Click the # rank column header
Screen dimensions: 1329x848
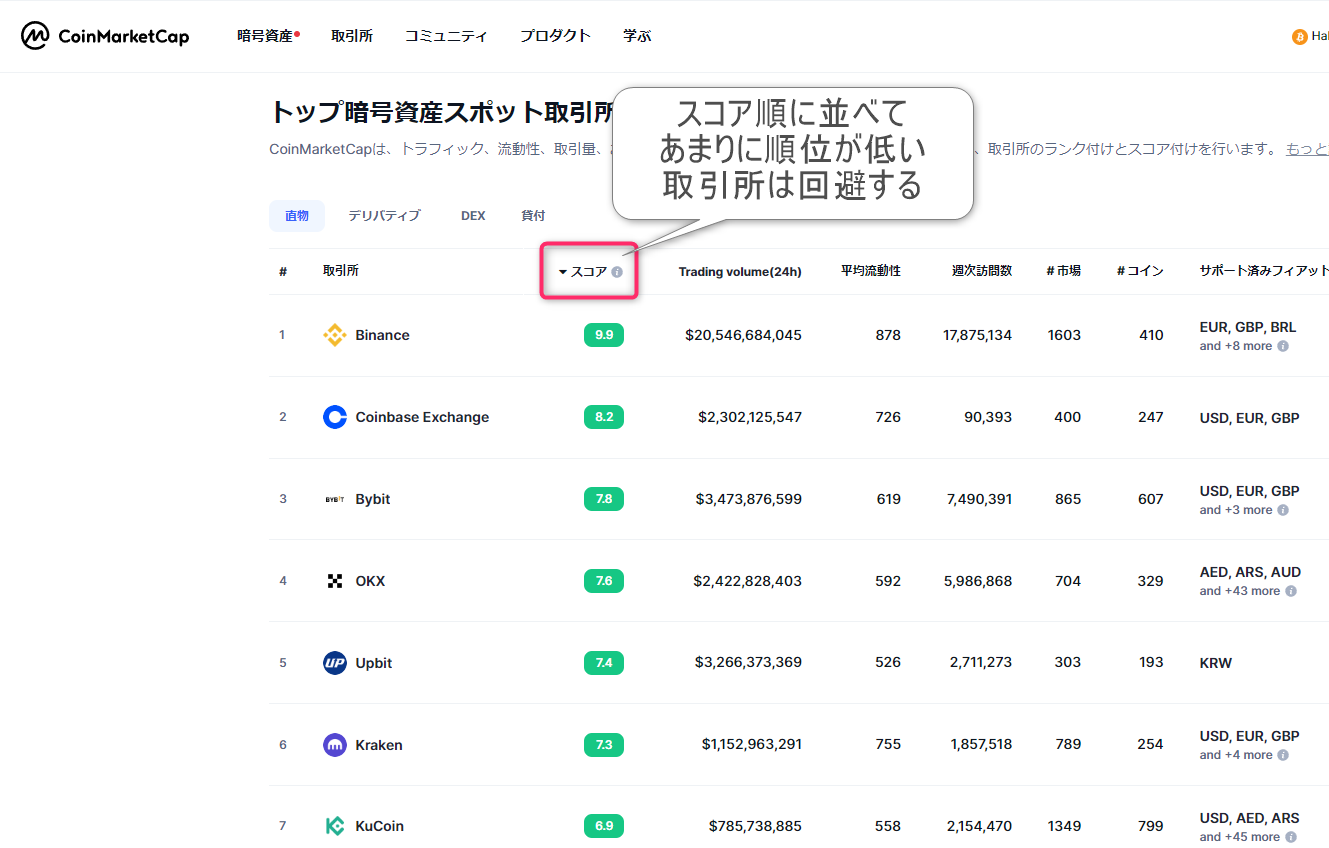click(283, 272)
